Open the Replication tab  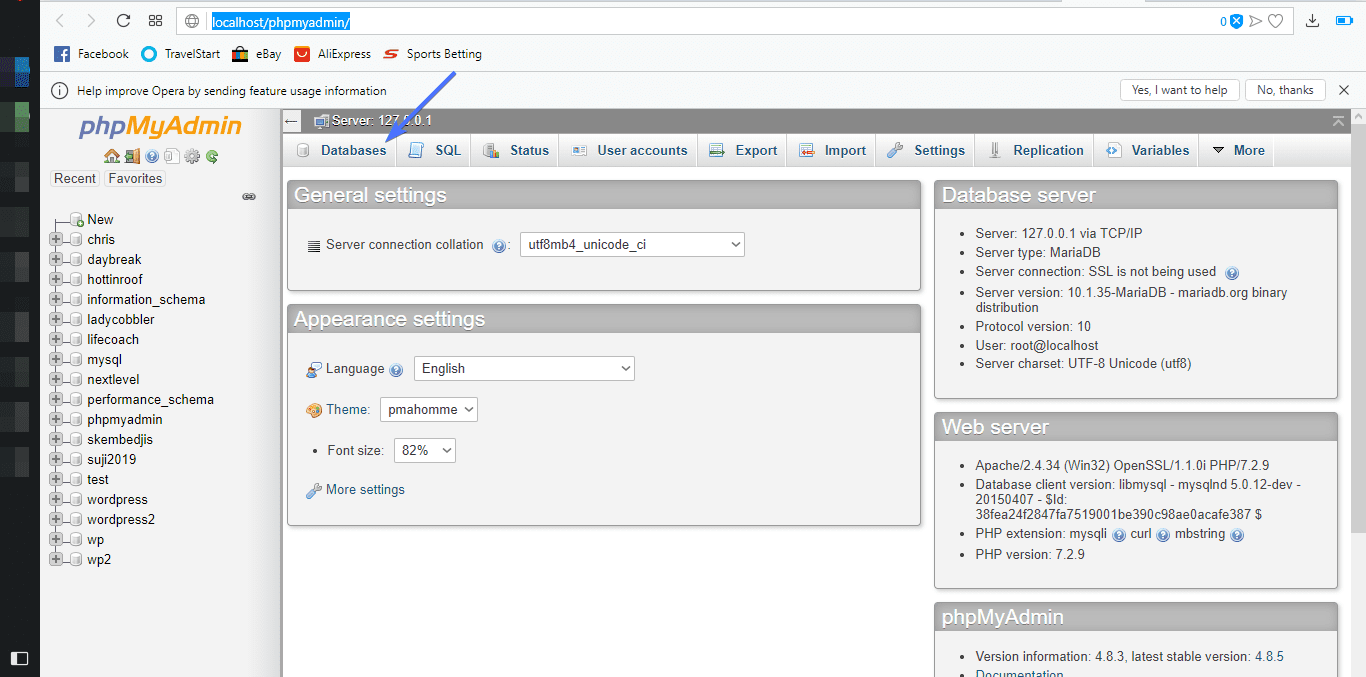1035,151
